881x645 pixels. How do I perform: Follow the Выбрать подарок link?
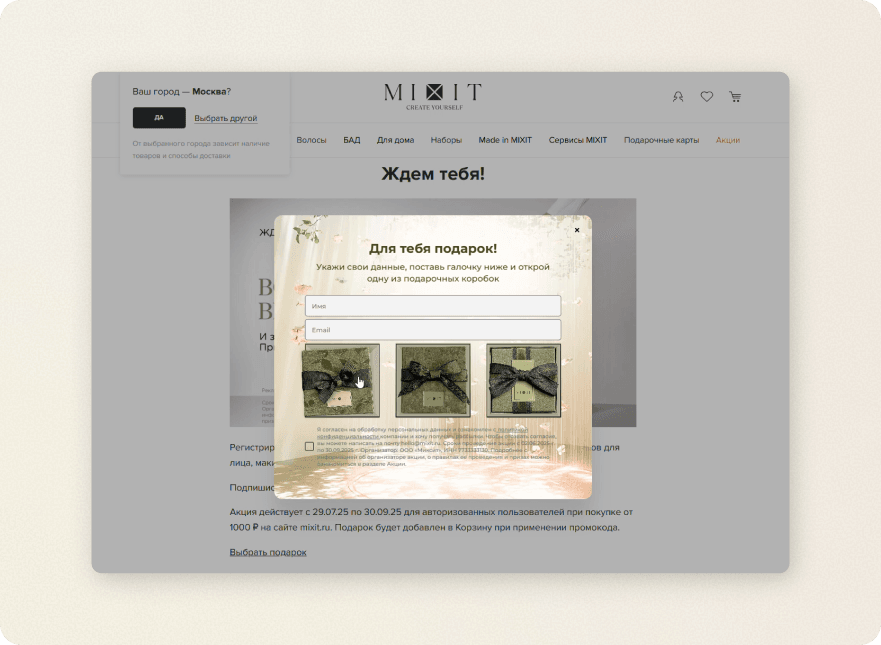pos(268,552)
